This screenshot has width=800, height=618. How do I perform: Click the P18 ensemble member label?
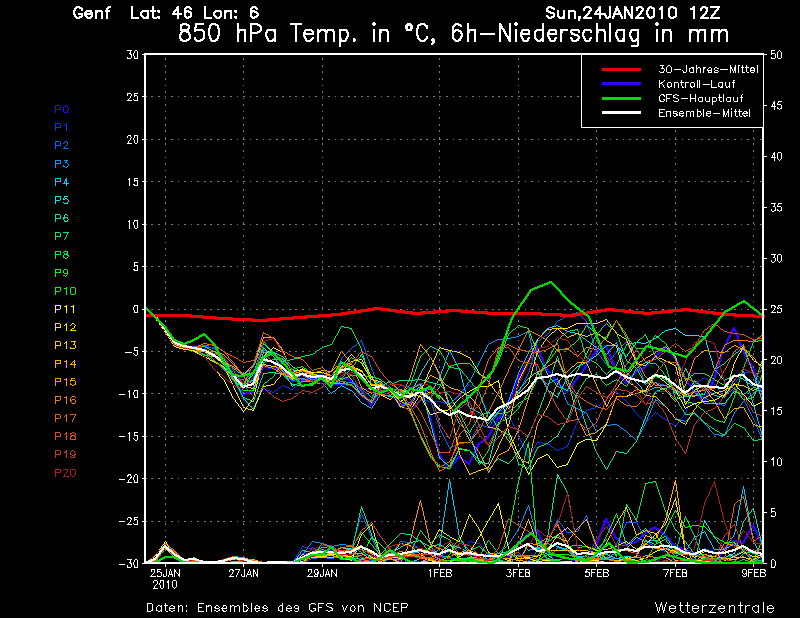pyautogui.click(x=65, y=436)
